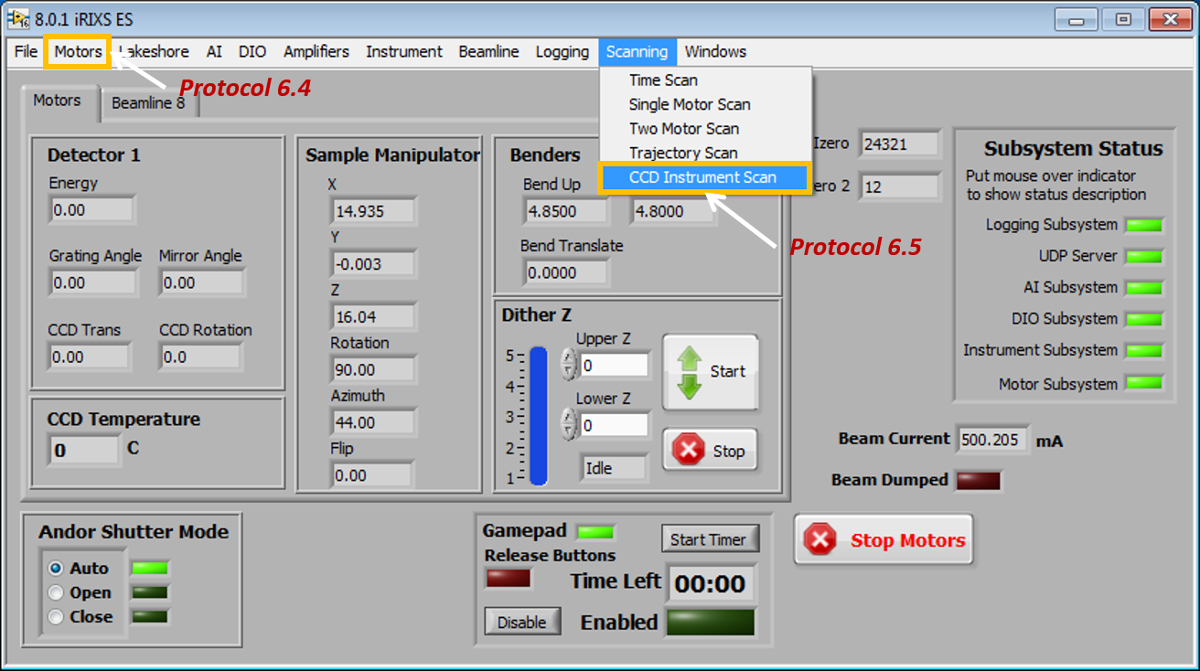This screenshot has width=1200, height=671.
Task: Click the Logging Subsystem status LED
Action: [1145, 225]
